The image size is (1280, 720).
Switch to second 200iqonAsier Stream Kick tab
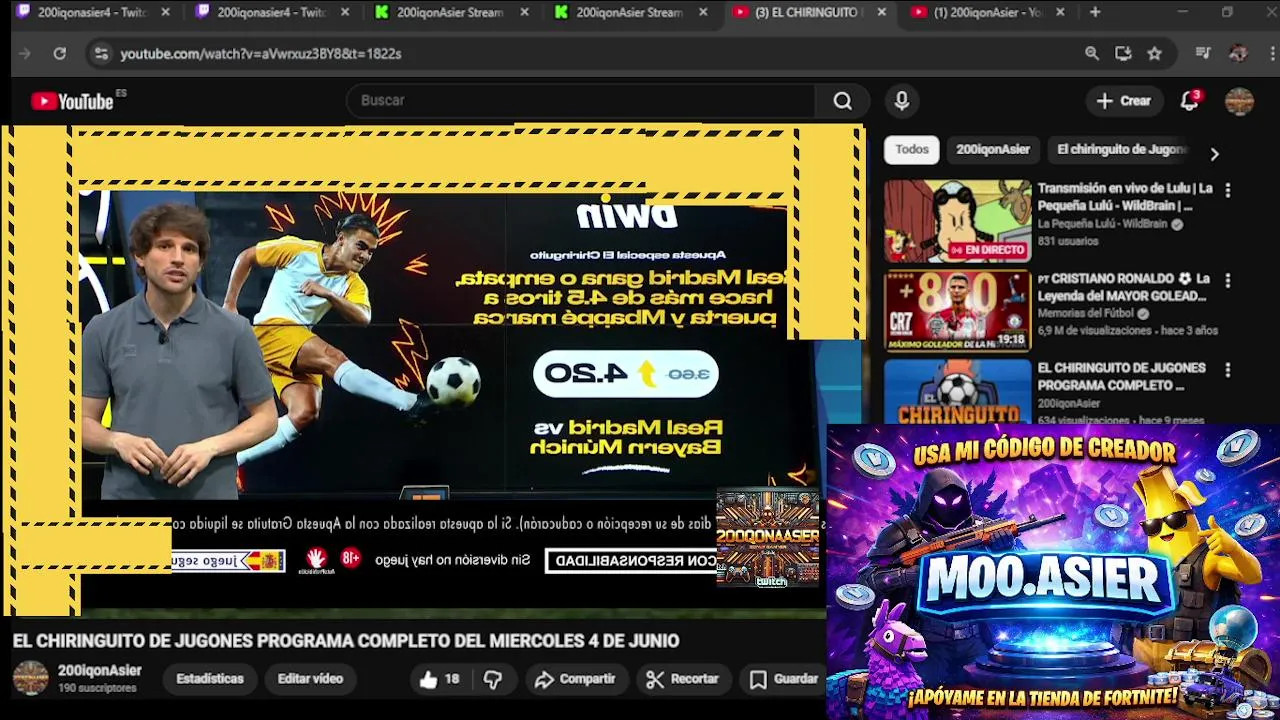[630, 12]
